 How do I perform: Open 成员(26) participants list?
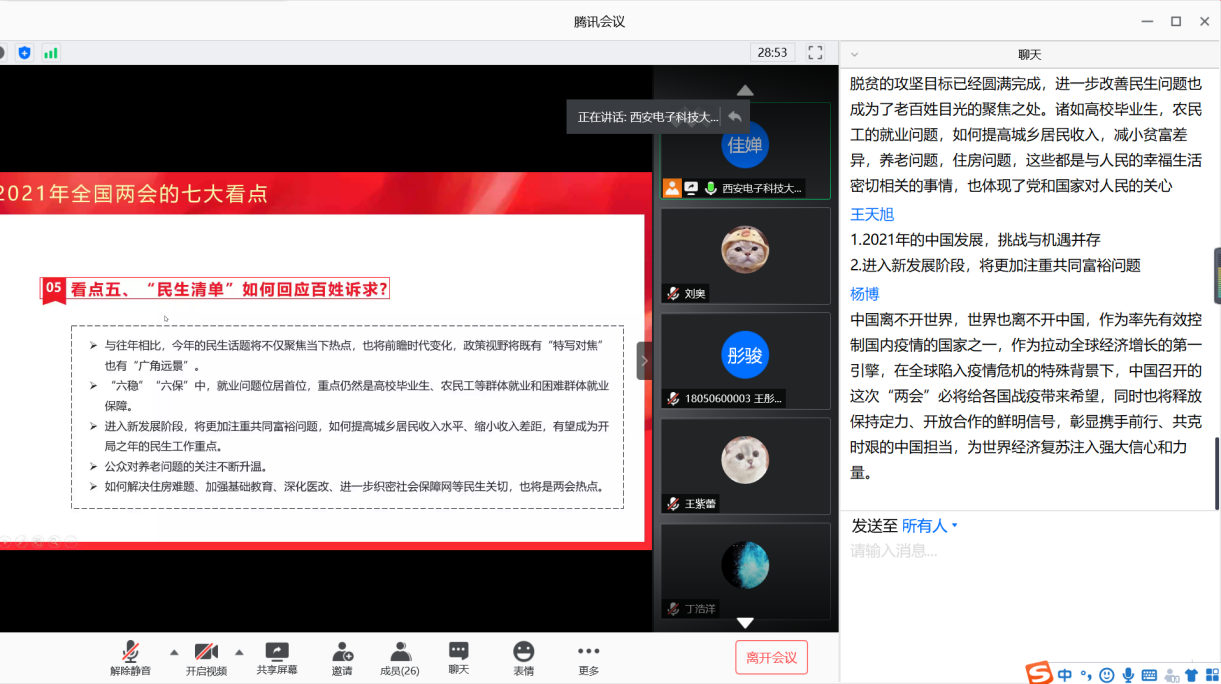click(x=400, y=658)
